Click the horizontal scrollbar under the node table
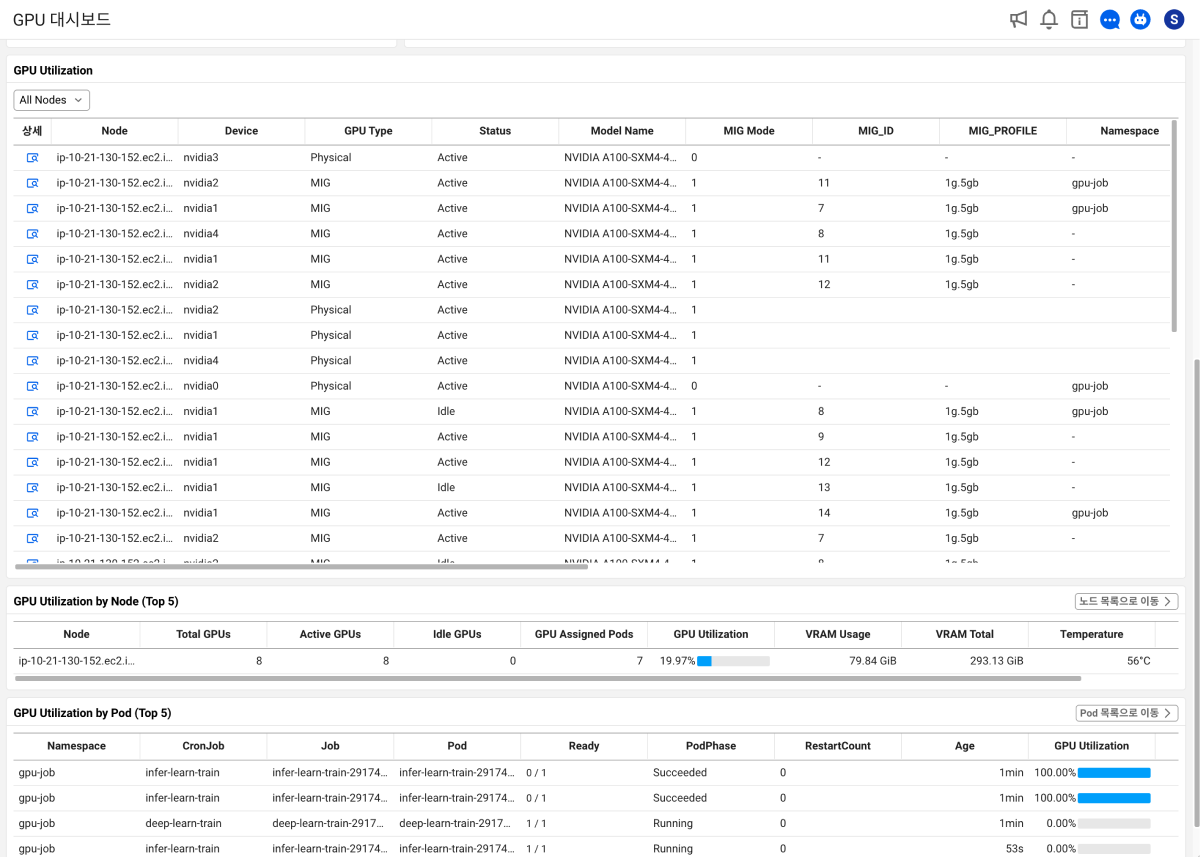1200x857 pixels. (548, 678)
